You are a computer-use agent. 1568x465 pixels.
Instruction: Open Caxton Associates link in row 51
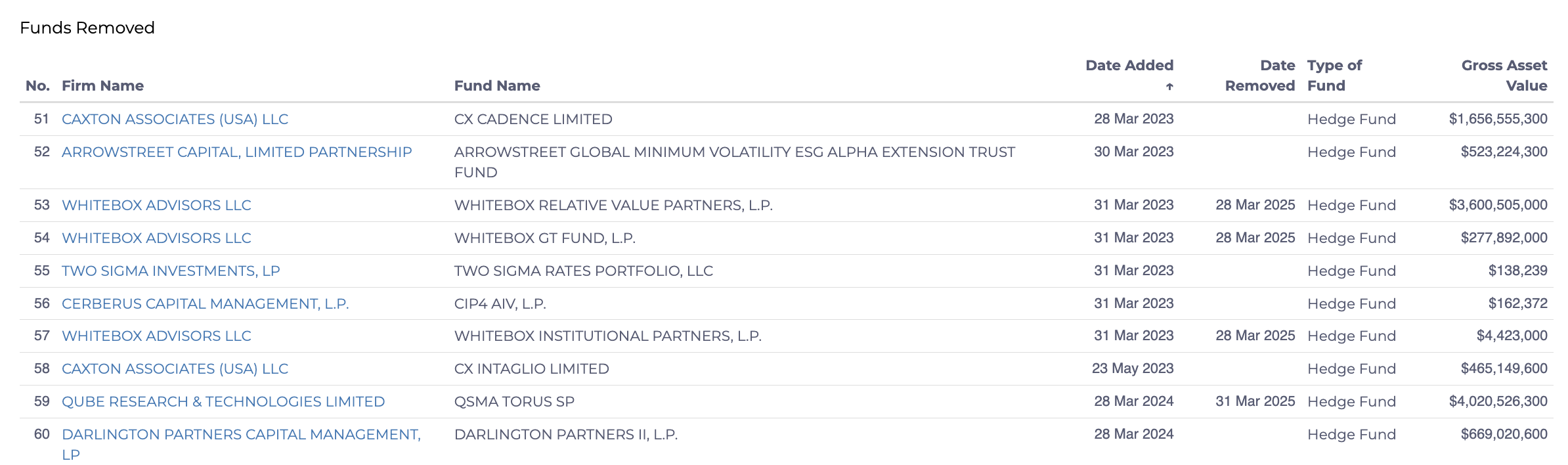[175, 120]
